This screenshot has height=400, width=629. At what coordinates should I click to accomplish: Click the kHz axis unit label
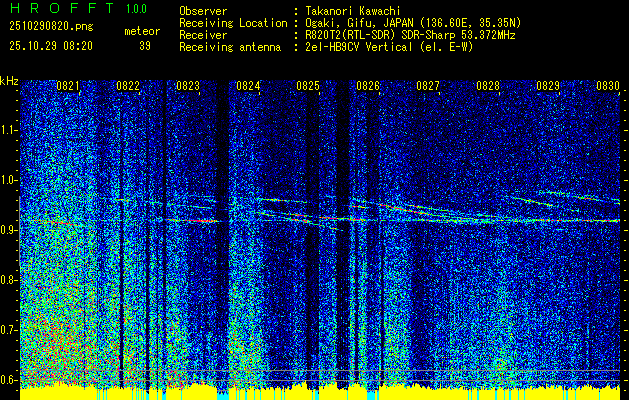9,81
